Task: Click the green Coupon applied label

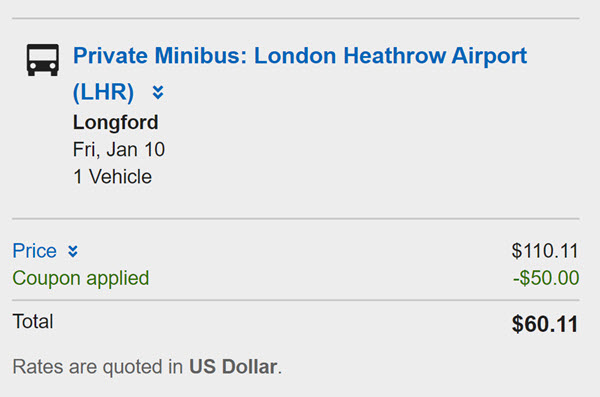Action: pyautogui.click(x=81, y=278)
